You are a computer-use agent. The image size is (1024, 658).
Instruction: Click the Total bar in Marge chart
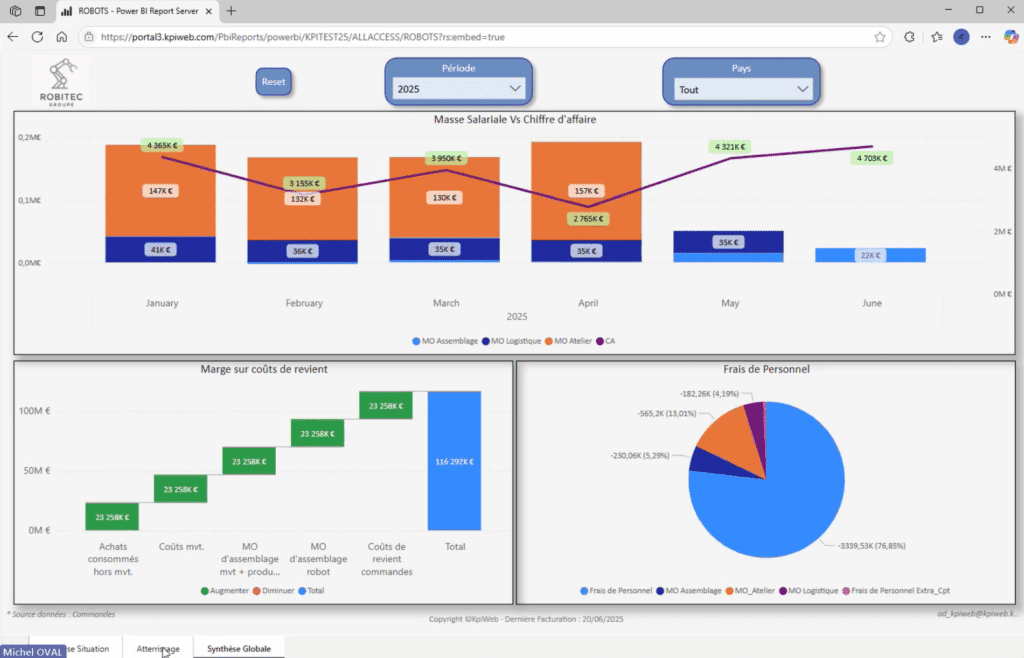pos(455,460)
